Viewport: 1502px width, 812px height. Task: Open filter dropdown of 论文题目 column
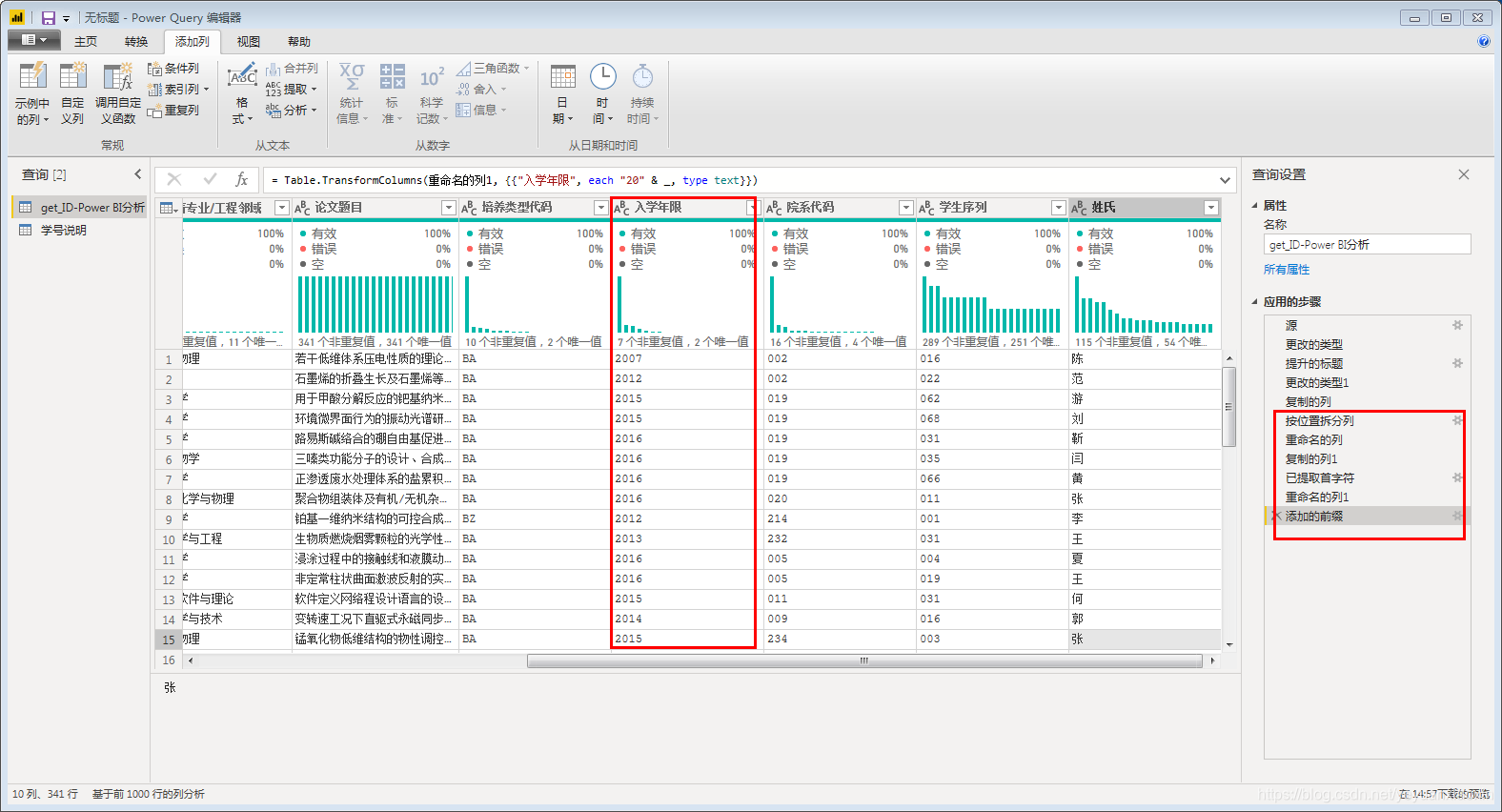tap(448, 208)
